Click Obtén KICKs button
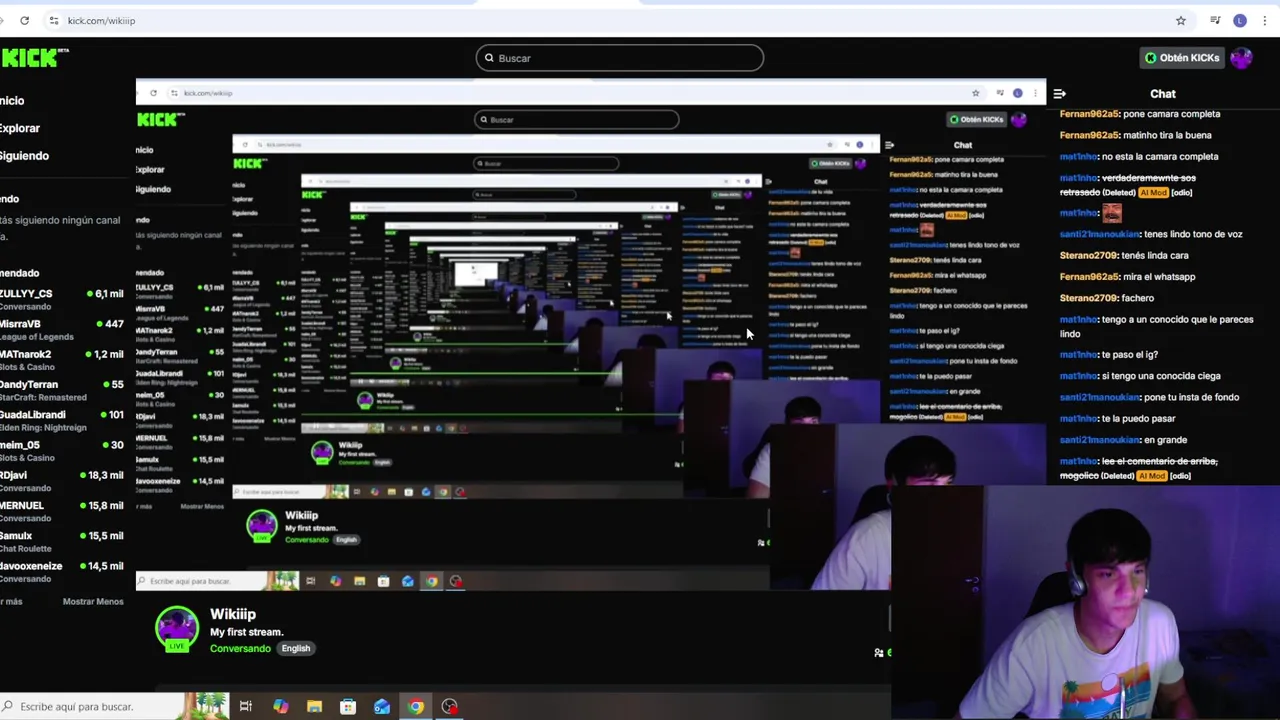The width and height of the screenshot is (1280, 720). (1182, 58)
